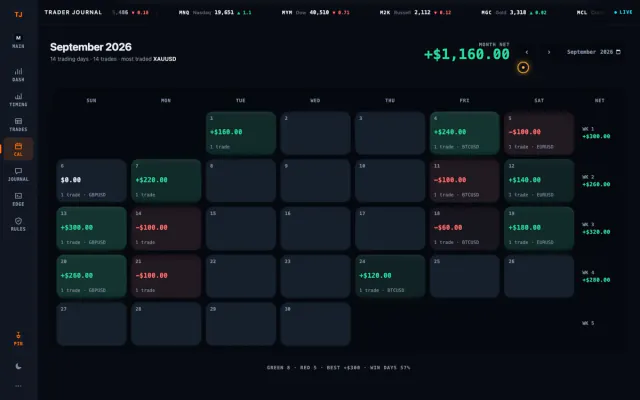
Task: Open the MAIN account selector in the sidebar
Action: tap(18, 42)
